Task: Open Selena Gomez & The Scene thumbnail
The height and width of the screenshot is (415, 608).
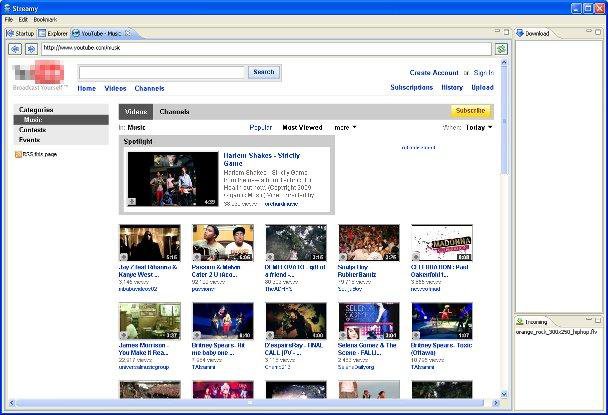Action: click(369, 321)
